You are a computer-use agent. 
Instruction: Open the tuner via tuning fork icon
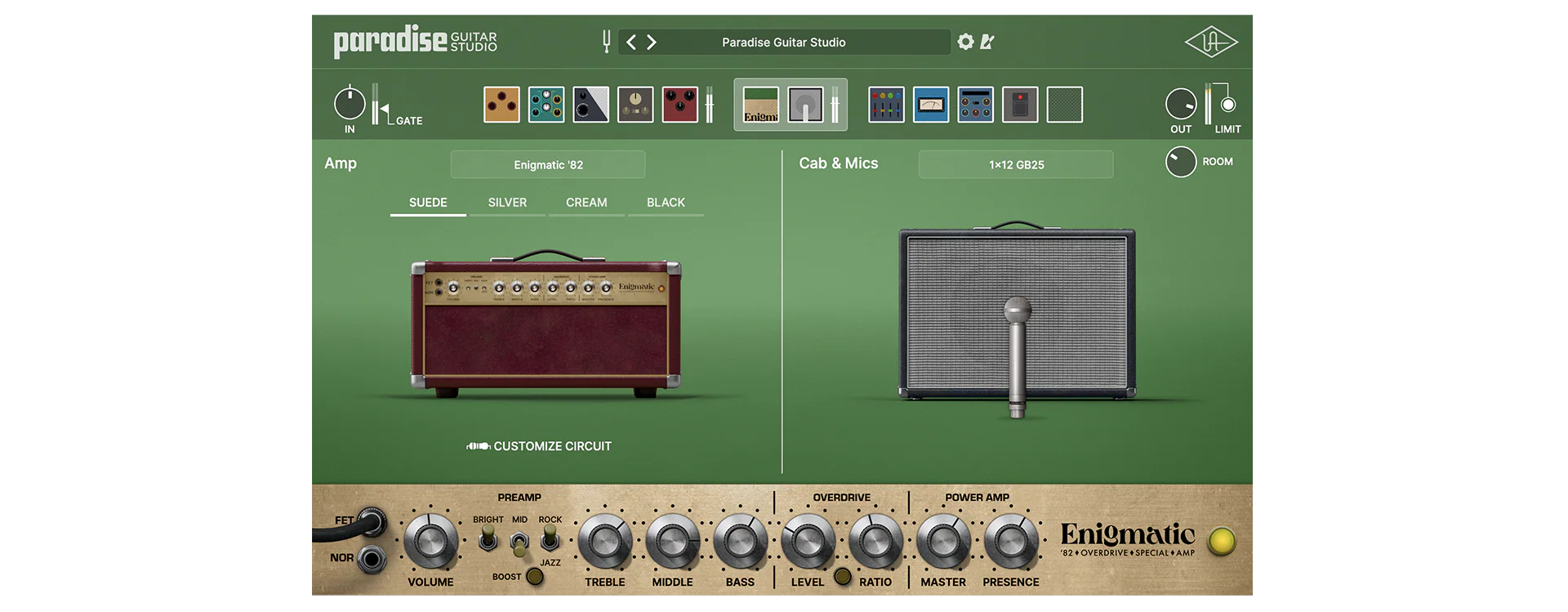tap(606, 42)
